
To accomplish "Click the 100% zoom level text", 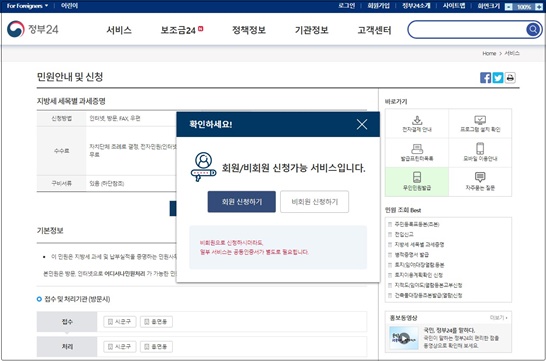I will pyautogui.click(x=524, y=7).
